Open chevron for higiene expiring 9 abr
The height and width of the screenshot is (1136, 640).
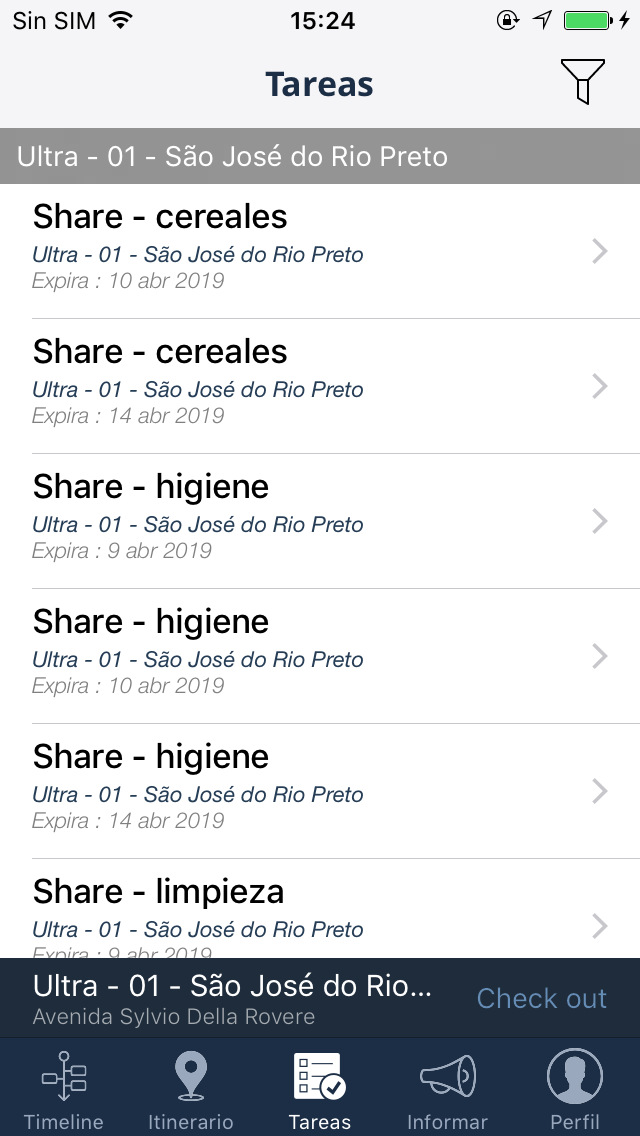(600, 521)
